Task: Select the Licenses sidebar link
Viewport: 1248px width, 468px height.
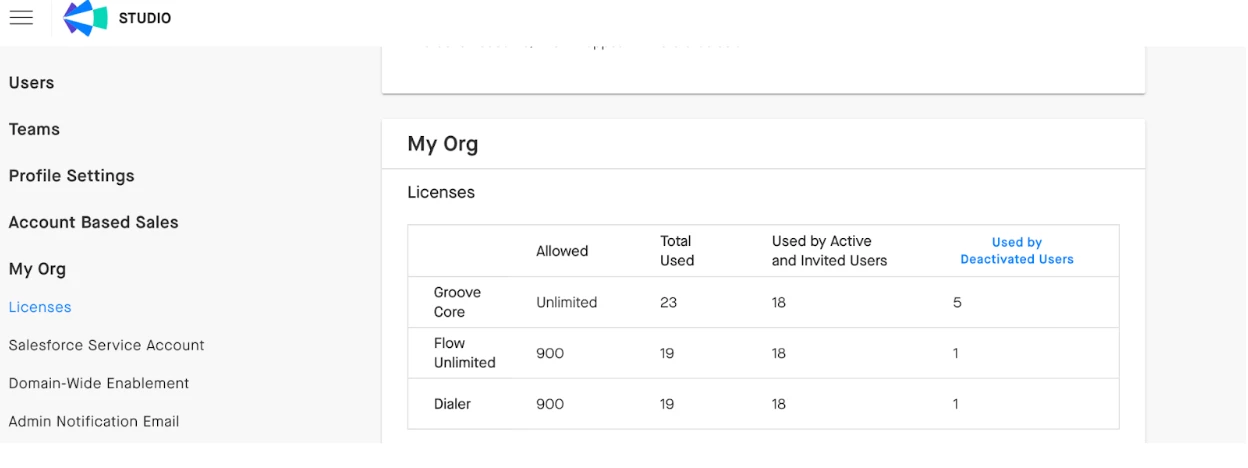Action: coord(40,307)
